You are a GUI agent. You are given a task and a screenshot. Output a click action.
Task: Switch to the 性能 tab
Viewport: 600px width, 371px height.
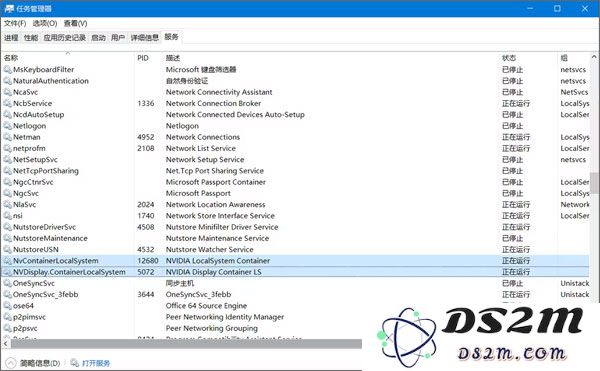pyautogui.click(x=31, y=37)
